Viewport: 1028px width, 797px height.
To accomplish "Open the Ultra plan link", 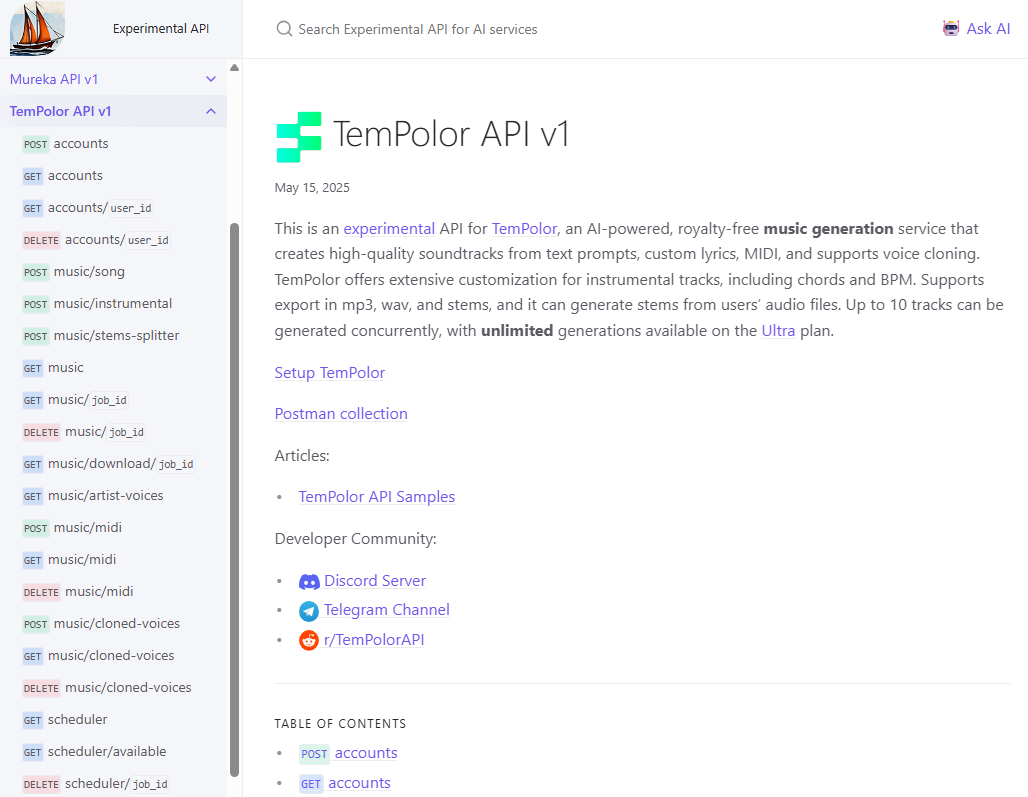I will (778, 331).
